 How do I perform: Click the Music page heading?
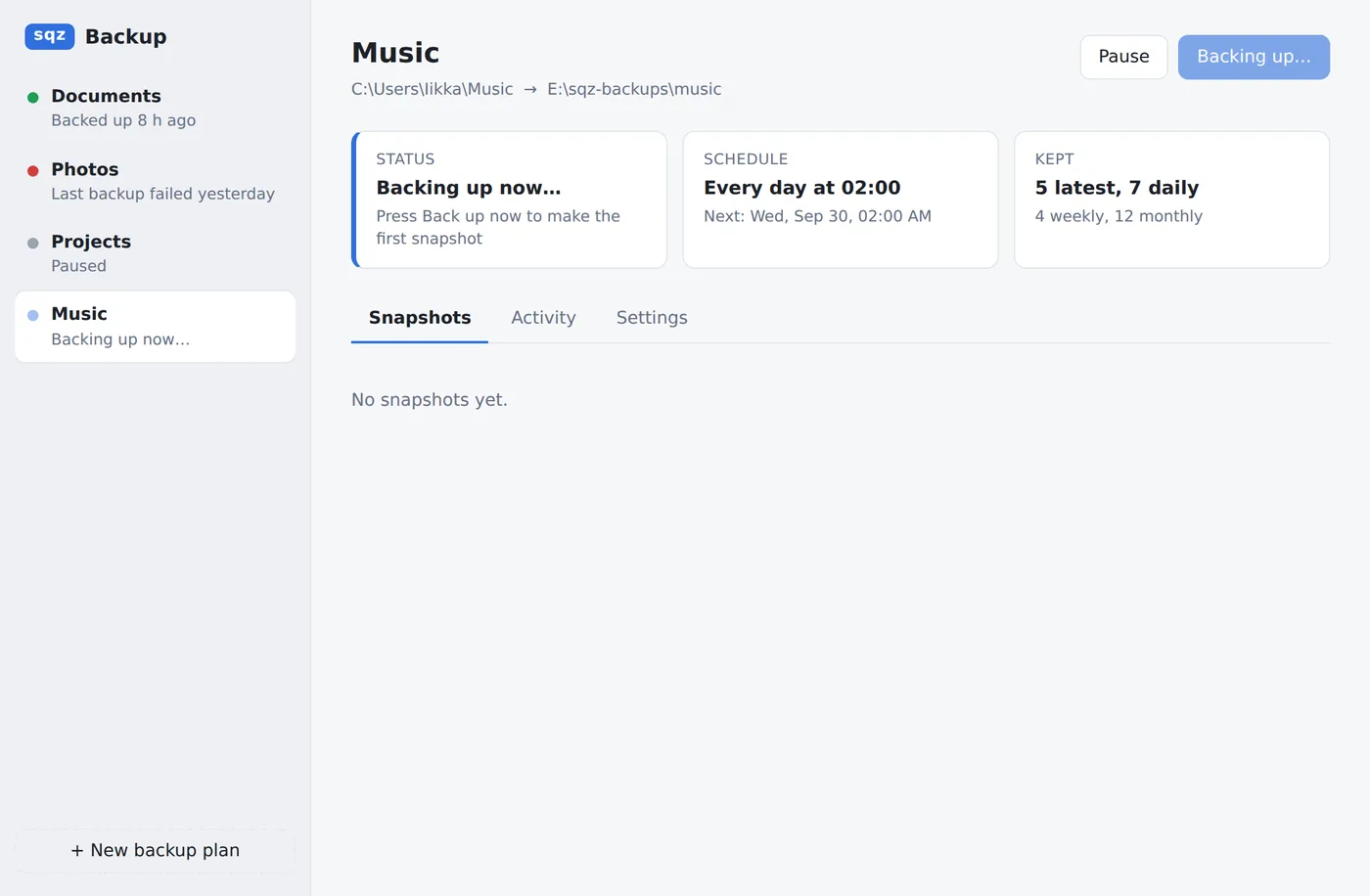click(395, 53)
